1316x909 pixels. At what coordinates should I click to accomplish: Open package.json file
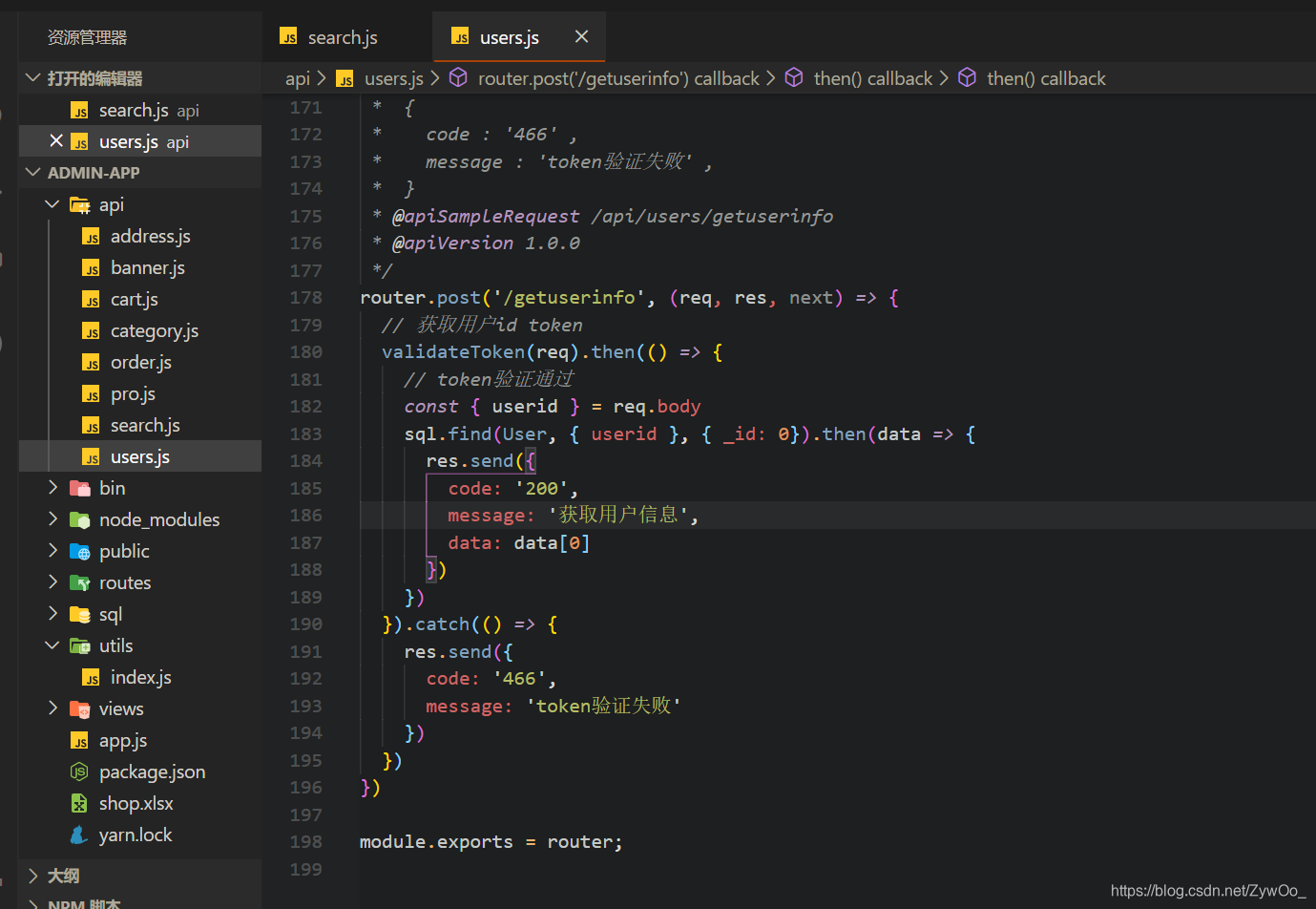[140, 772]
